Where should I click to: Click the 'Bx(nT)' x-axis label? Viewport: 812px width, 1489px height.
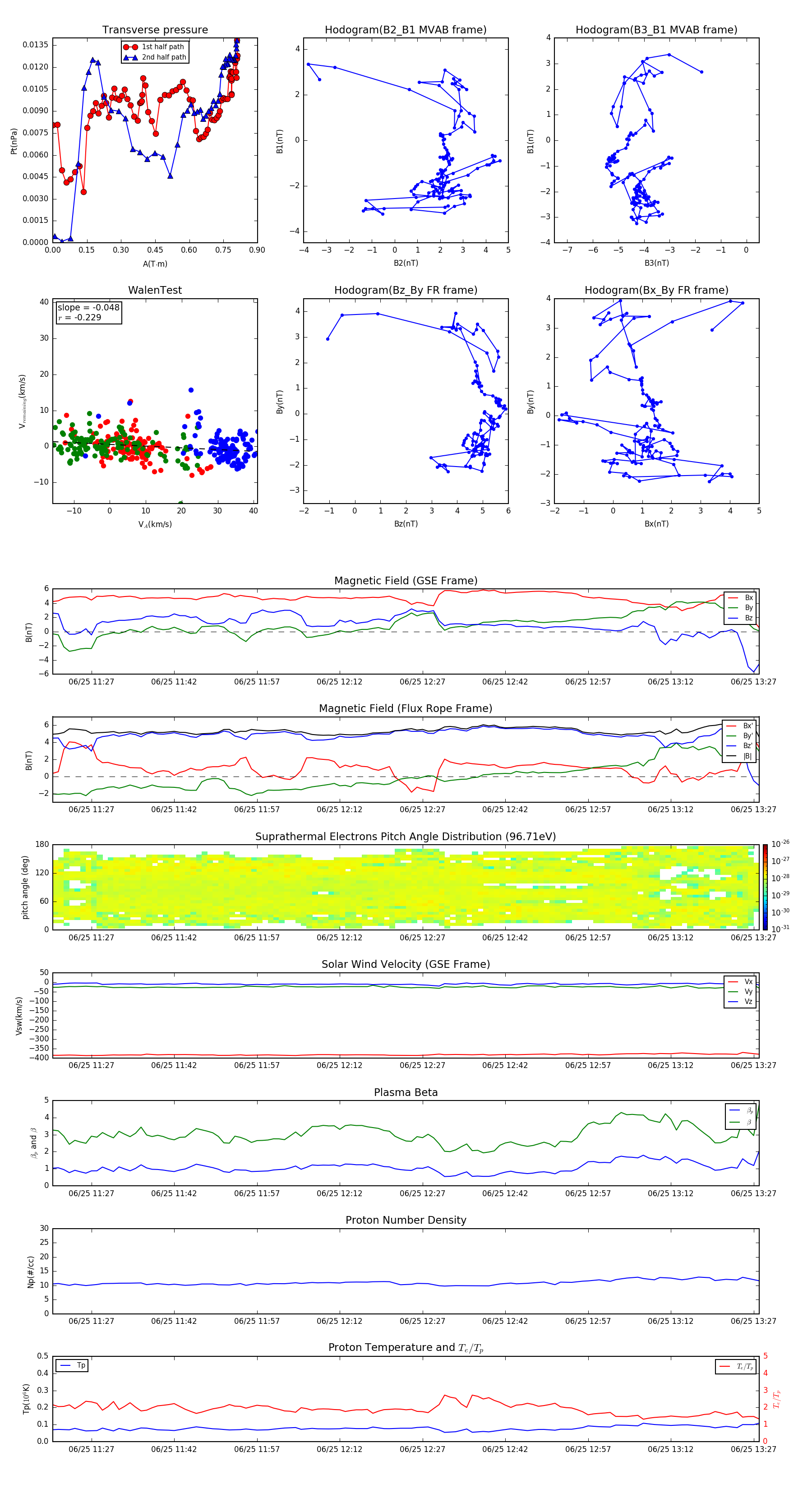click(x=656, y=524)
